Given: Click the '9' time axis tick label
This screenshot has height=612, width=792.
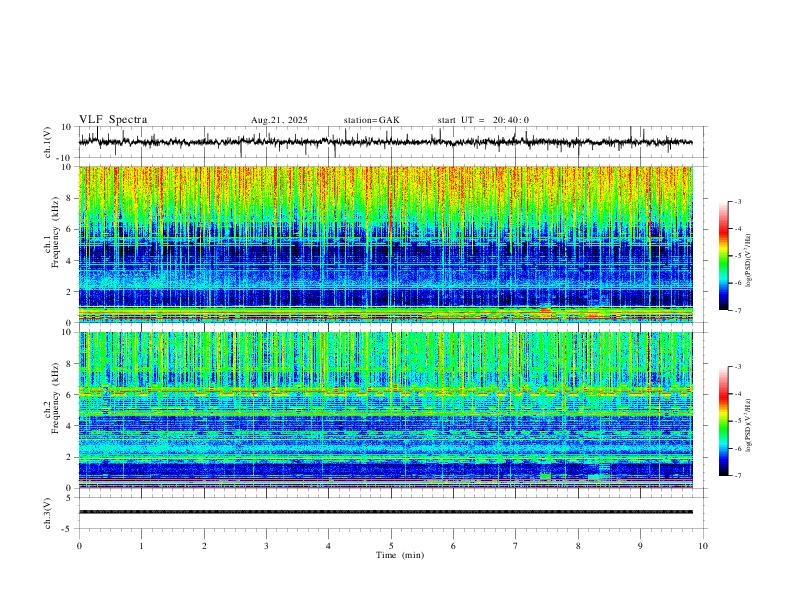Looking at the screenshot, I should pos(640,546).
